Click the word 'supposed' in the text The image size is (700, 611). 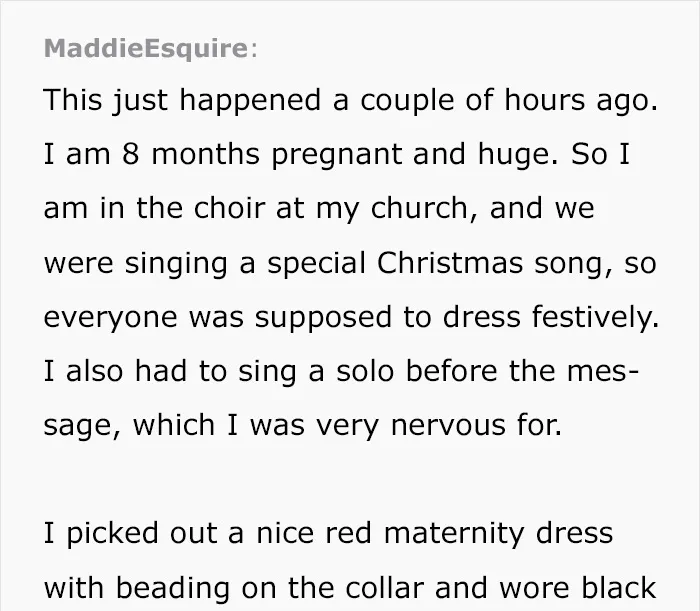point(323,319)
